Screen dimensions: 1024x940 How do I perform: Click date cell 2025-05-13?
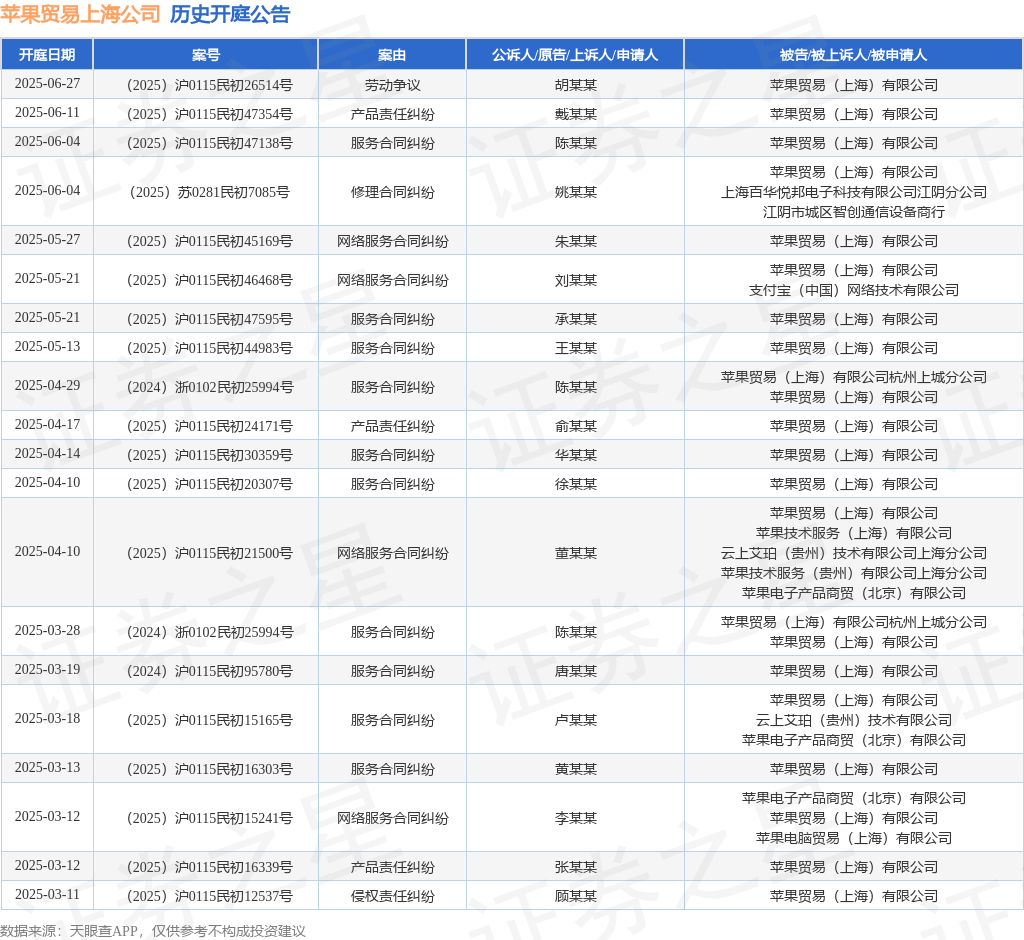click(x=47, y=346)
